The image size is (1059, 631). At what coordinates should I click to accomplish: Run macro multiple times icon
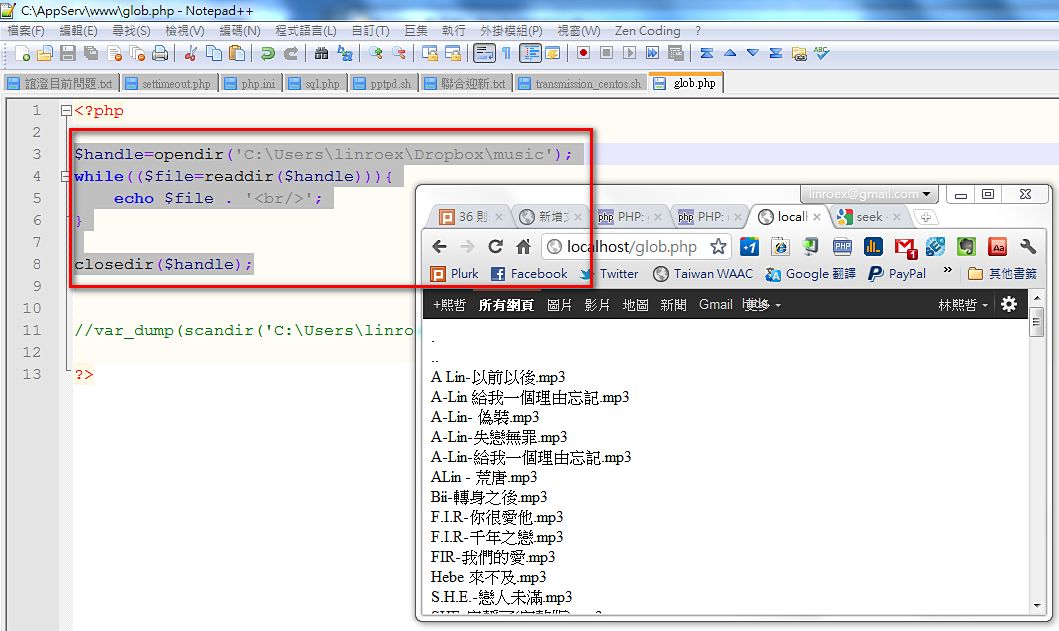tap(652, 53)
